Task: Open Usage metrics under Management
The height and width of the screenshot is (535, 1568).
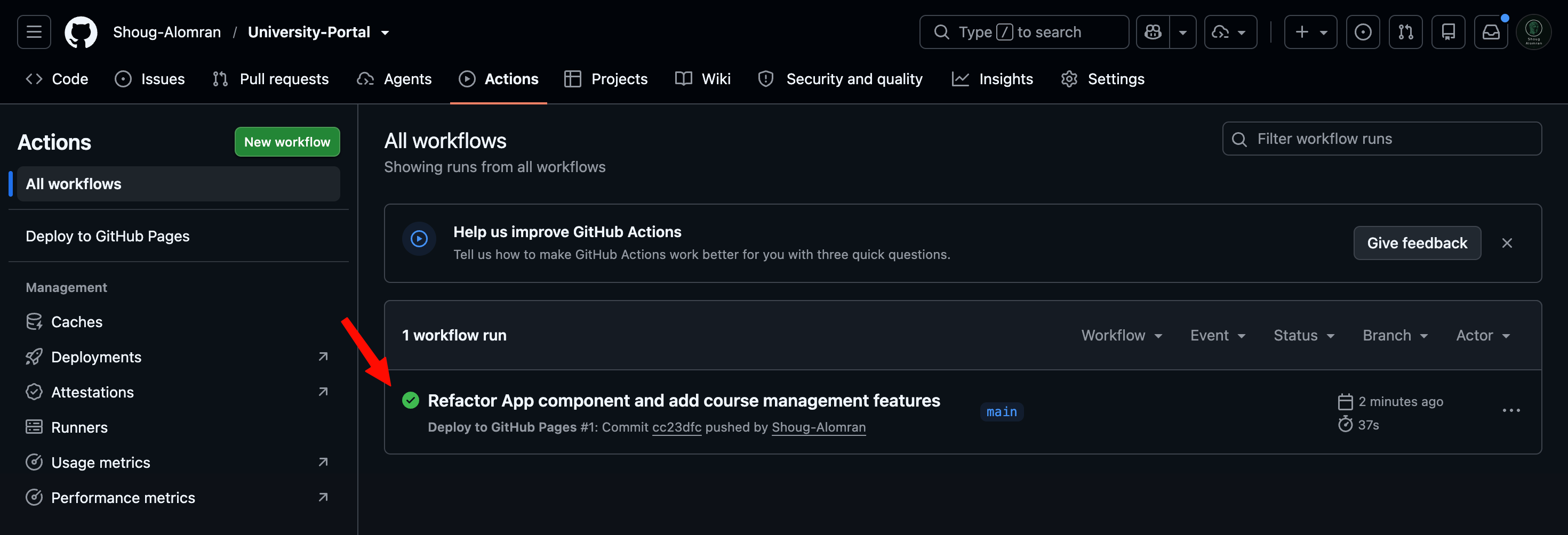Action: (178, 463)
